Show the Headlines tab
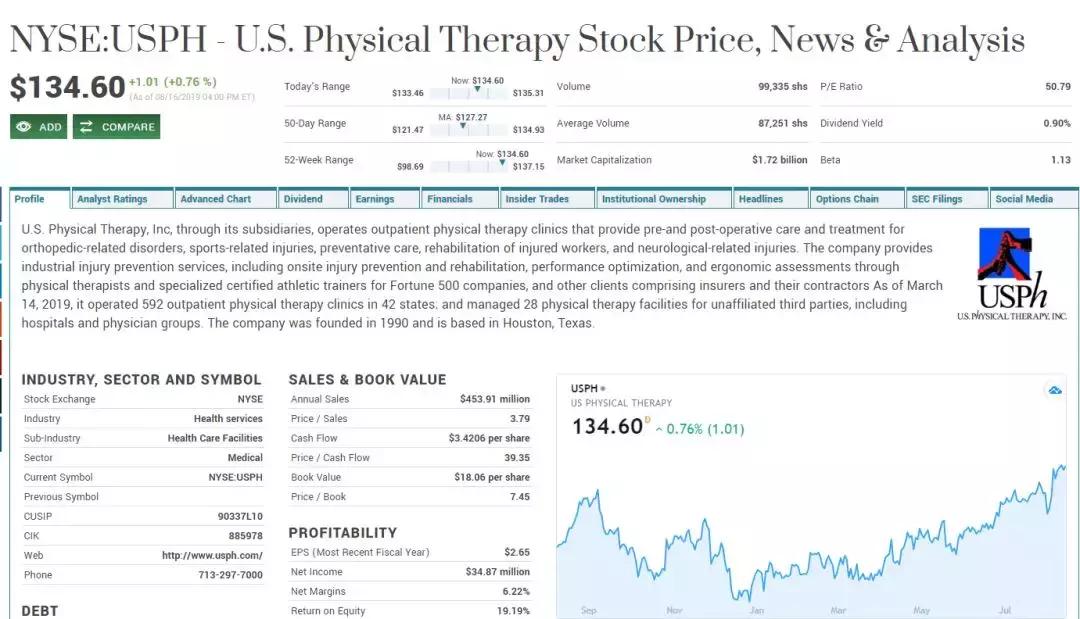Image resolution: width=1080 pixels, height=619 pixels. (761, 199)
